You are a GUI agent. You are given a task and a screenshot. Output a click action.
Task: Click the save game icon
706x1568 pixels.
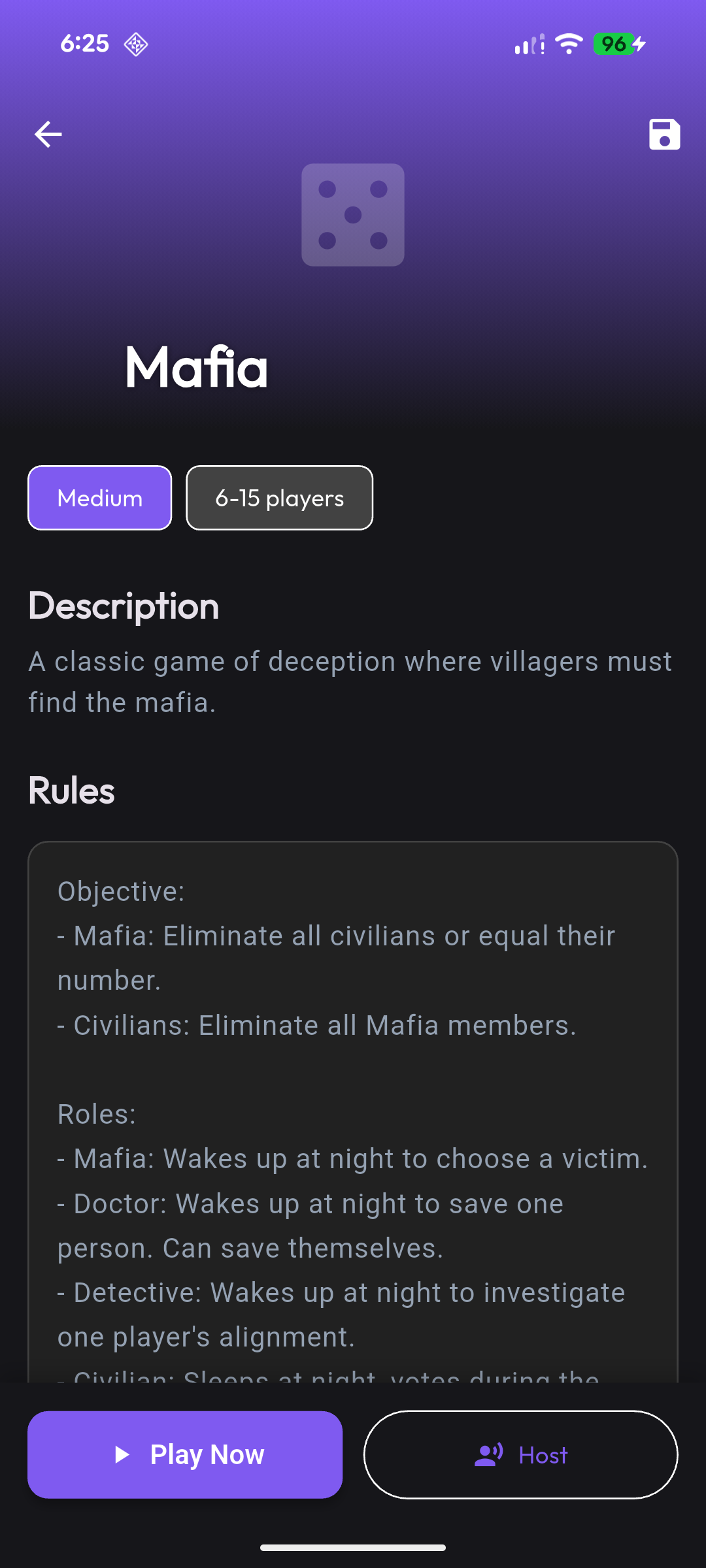[664, 135]
